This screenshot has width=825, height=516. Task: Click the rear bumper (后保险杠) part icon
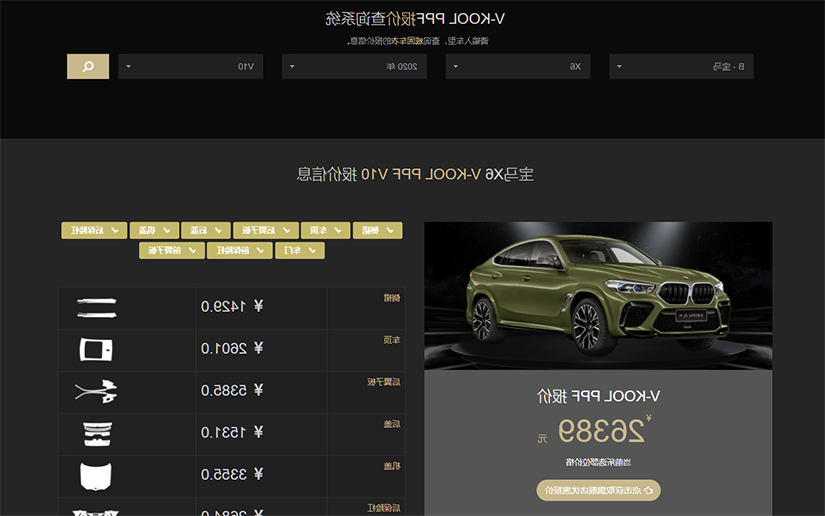(x=95, y=512)
